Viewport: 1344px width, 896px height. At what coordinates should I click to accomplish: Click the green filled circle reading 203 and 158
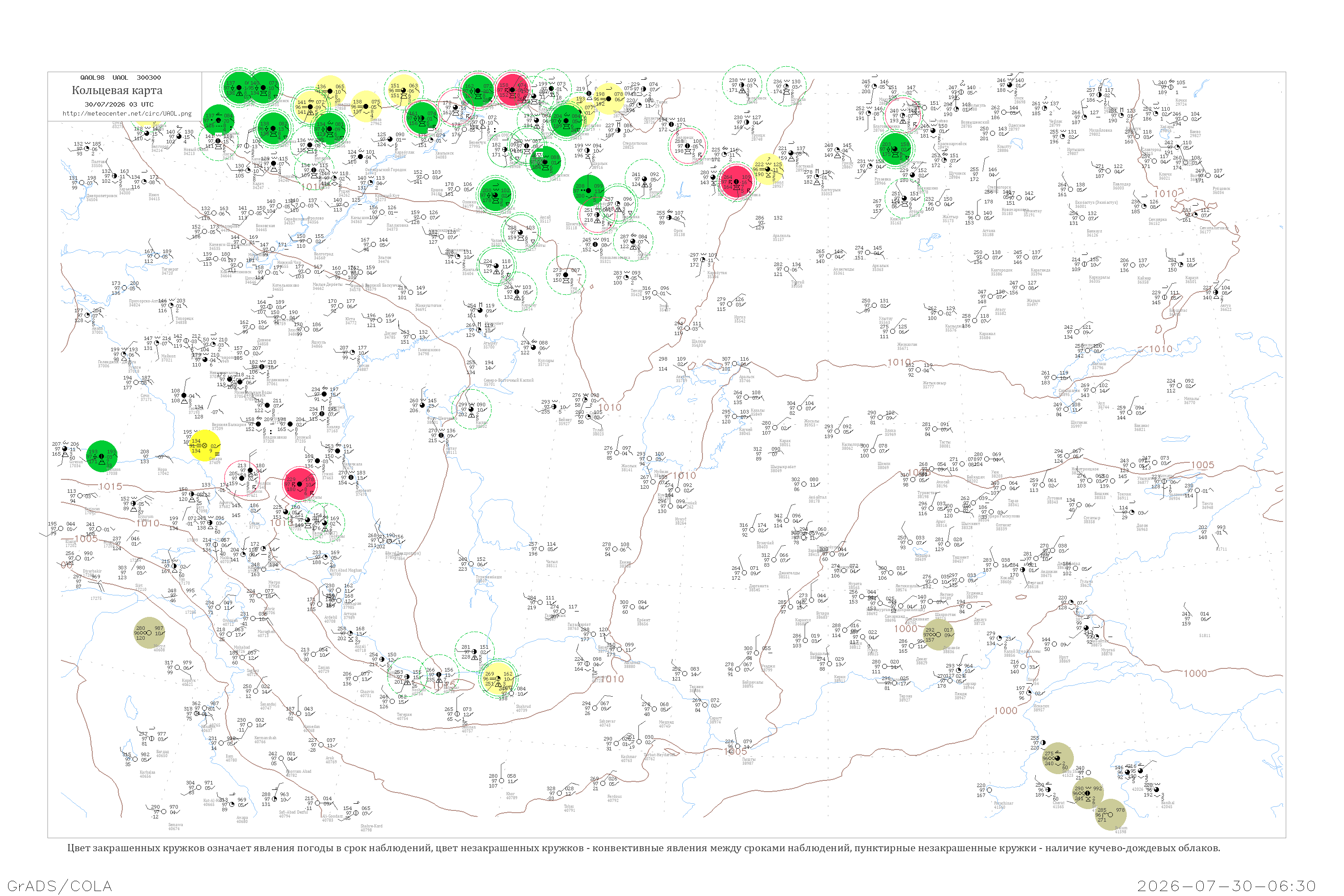(x=895, y=149)
